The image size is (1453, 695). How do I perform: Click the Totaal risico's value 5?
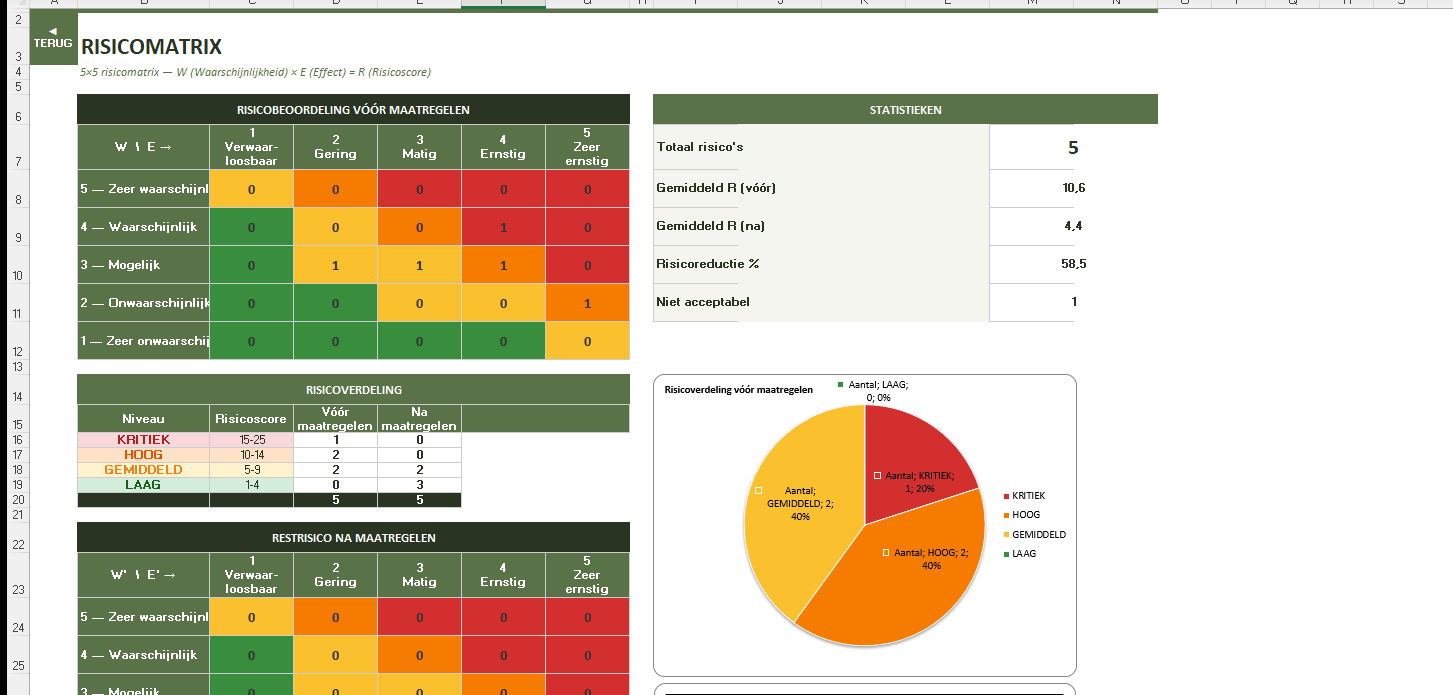pyautogui.click(x=1072, y=148)
